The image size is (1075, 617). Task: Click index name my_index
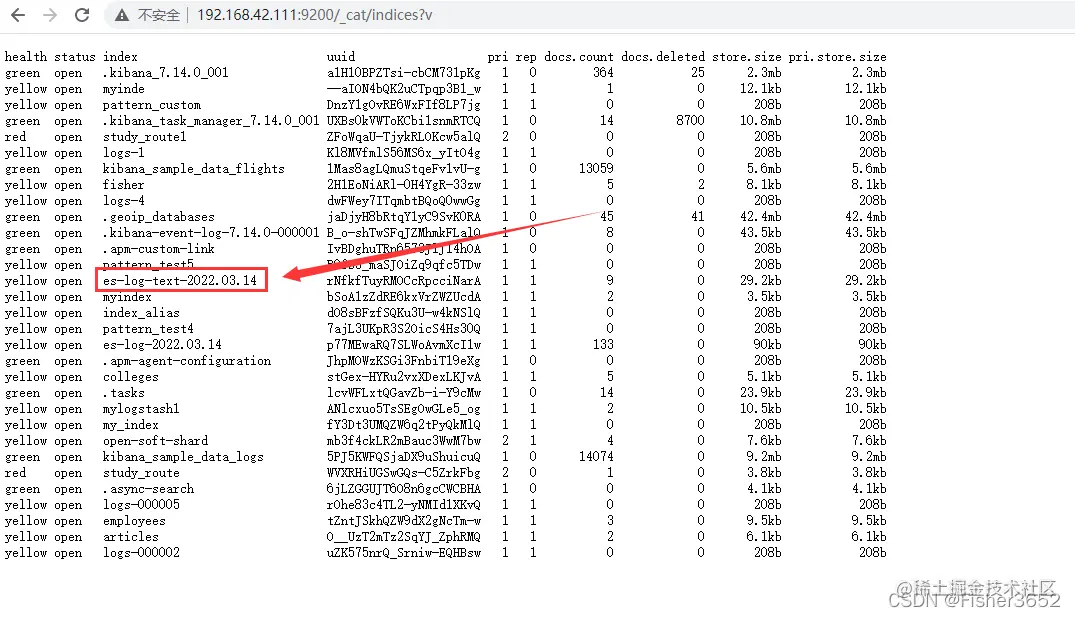tap(130, 424)
